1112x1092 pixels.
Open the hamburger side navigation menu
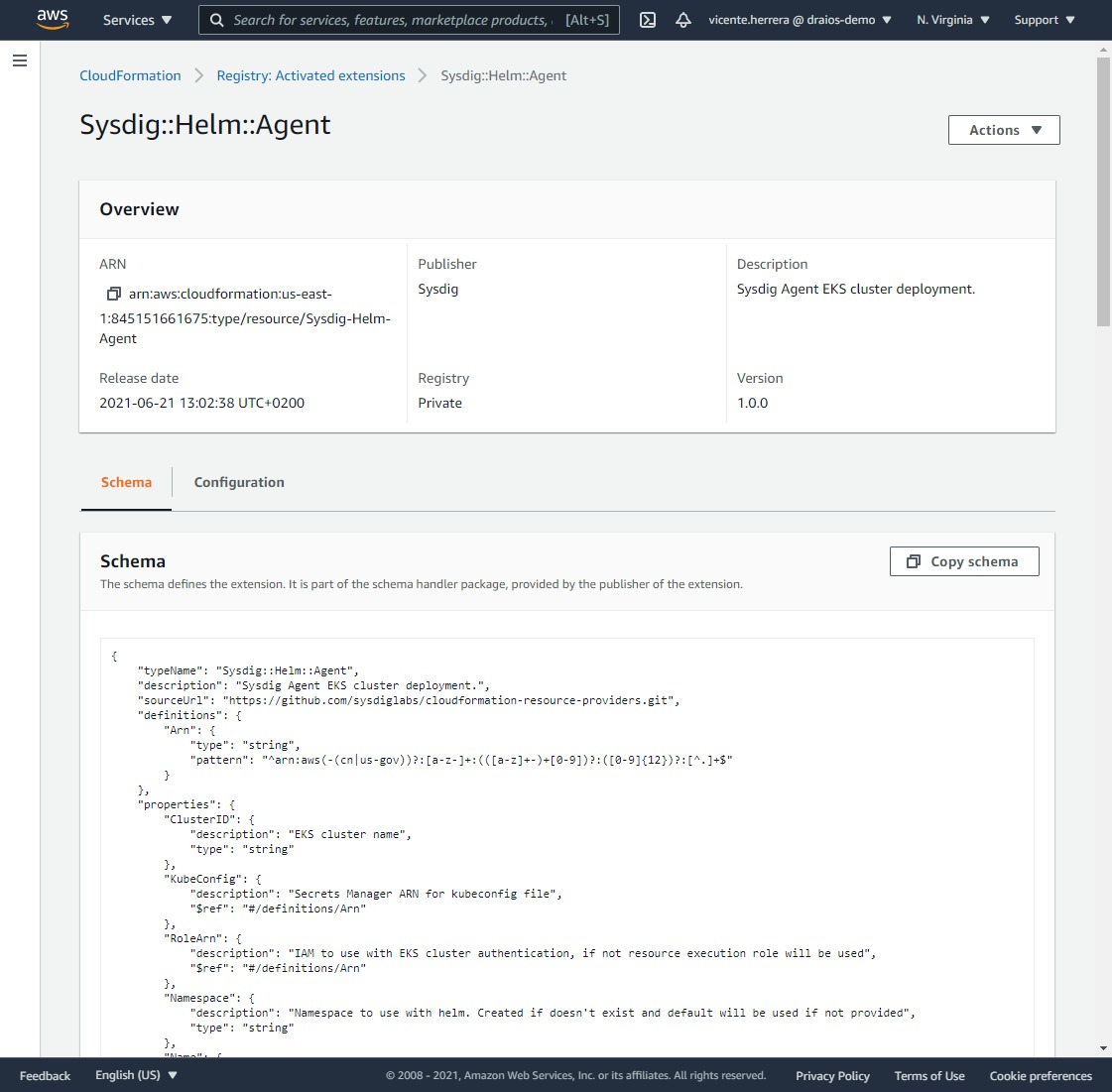(20, 61)
